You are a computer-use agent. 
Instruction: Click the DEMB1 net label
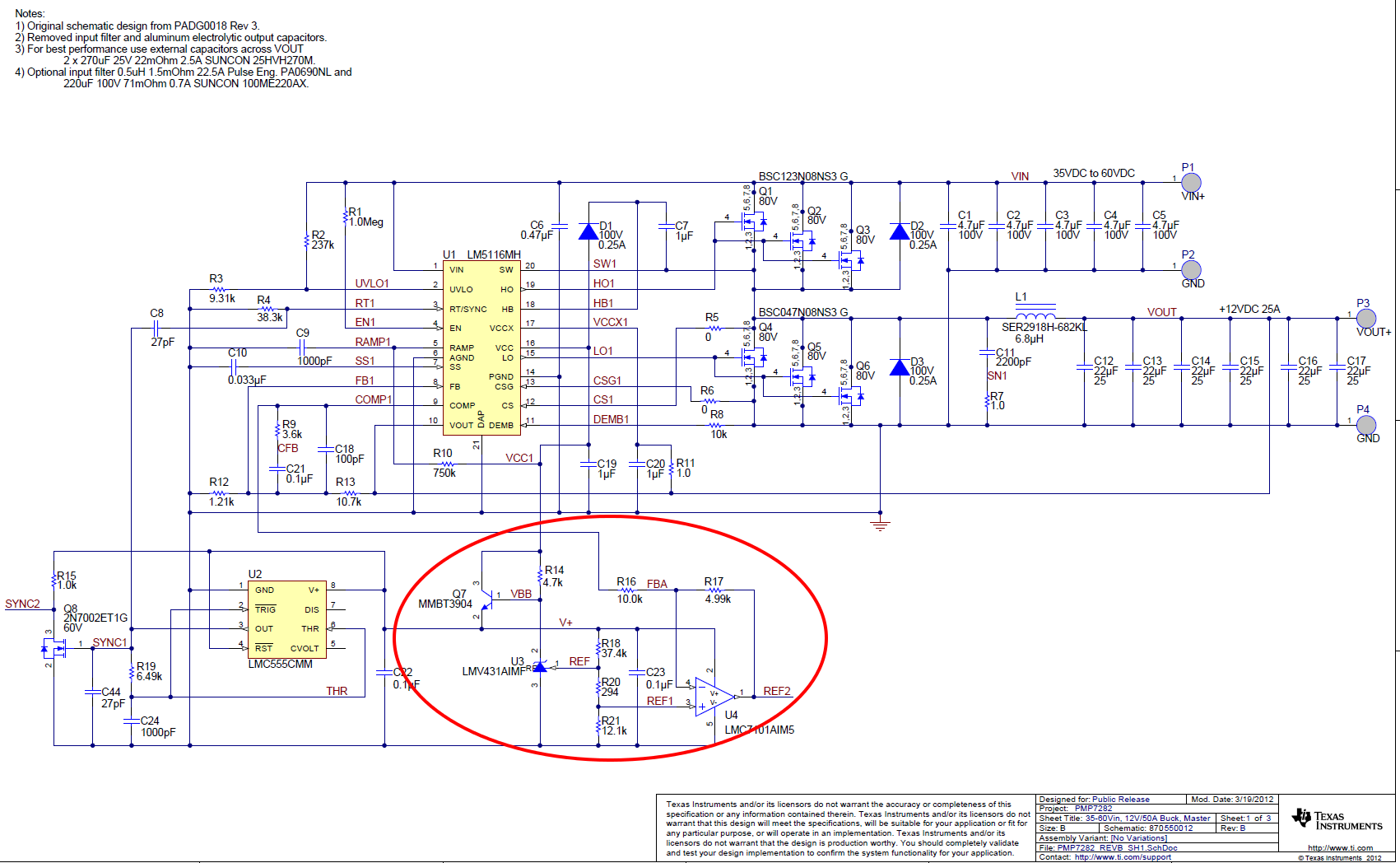tap(611, 419)
